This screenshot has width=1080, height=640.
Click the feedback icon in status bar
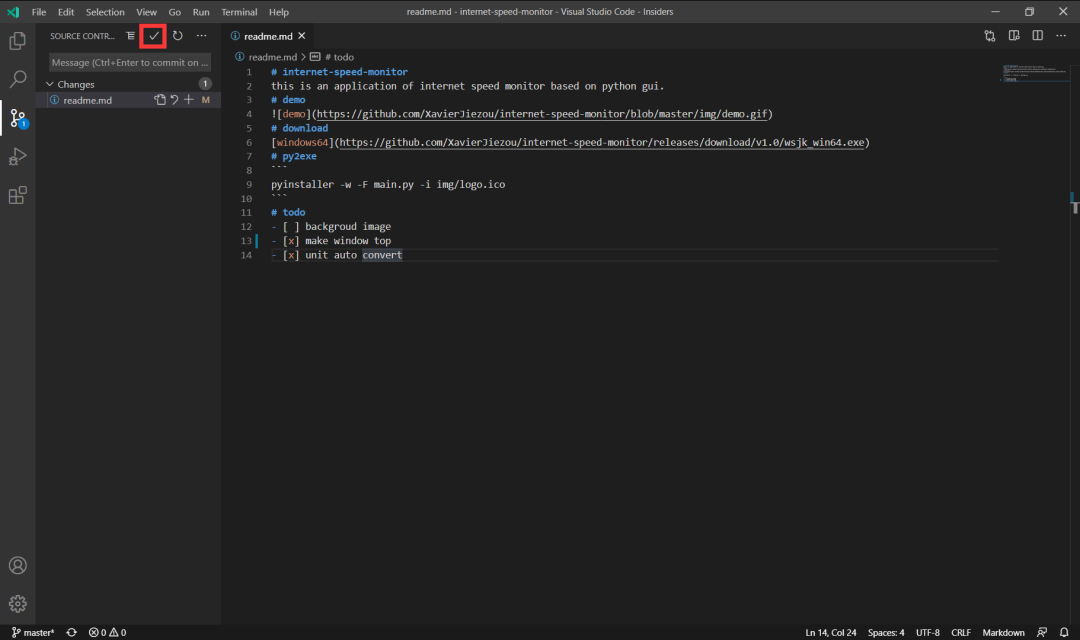[1042, 632]
